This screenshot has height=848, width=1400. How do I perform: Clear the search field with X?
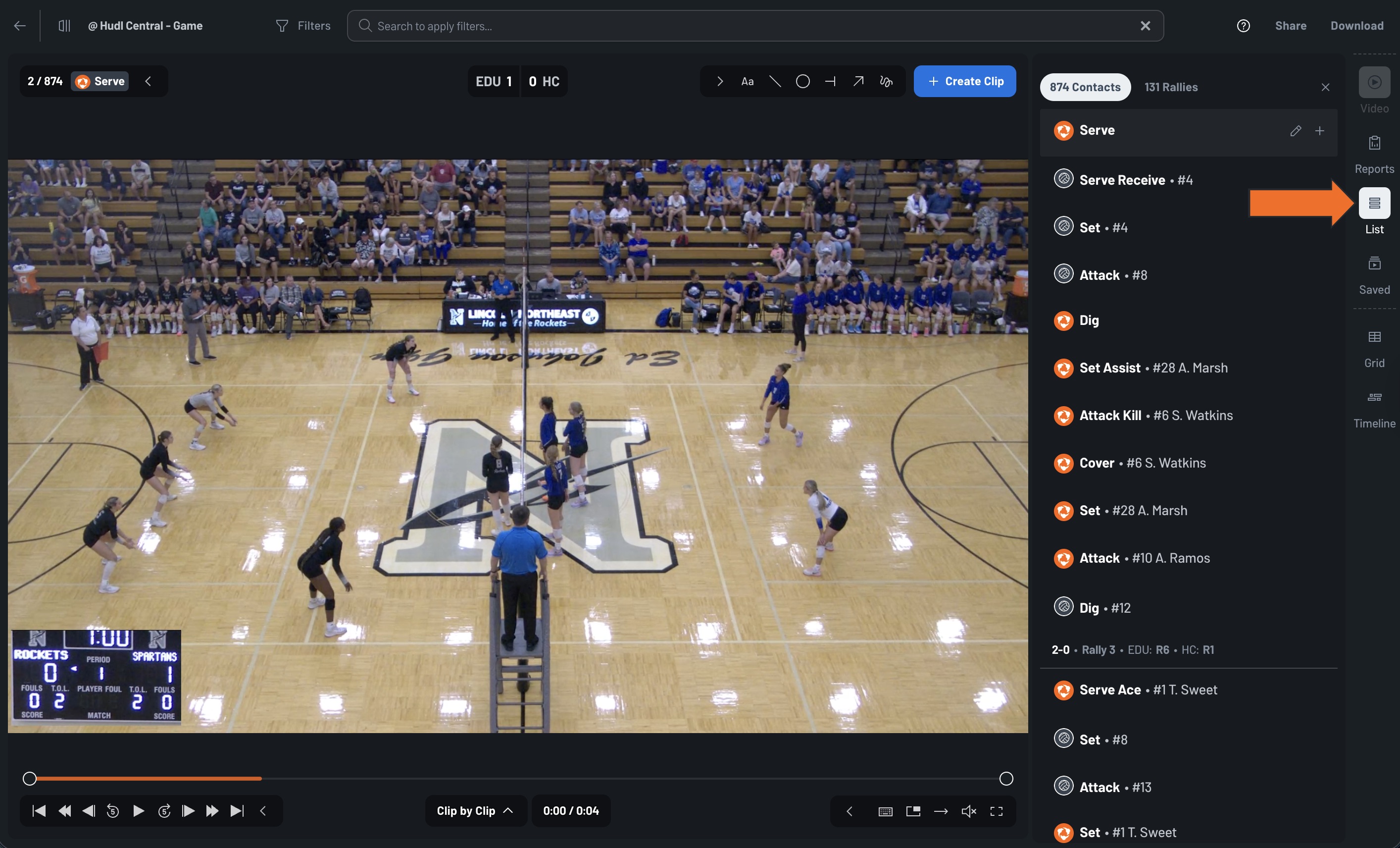tap(1145, 26)
